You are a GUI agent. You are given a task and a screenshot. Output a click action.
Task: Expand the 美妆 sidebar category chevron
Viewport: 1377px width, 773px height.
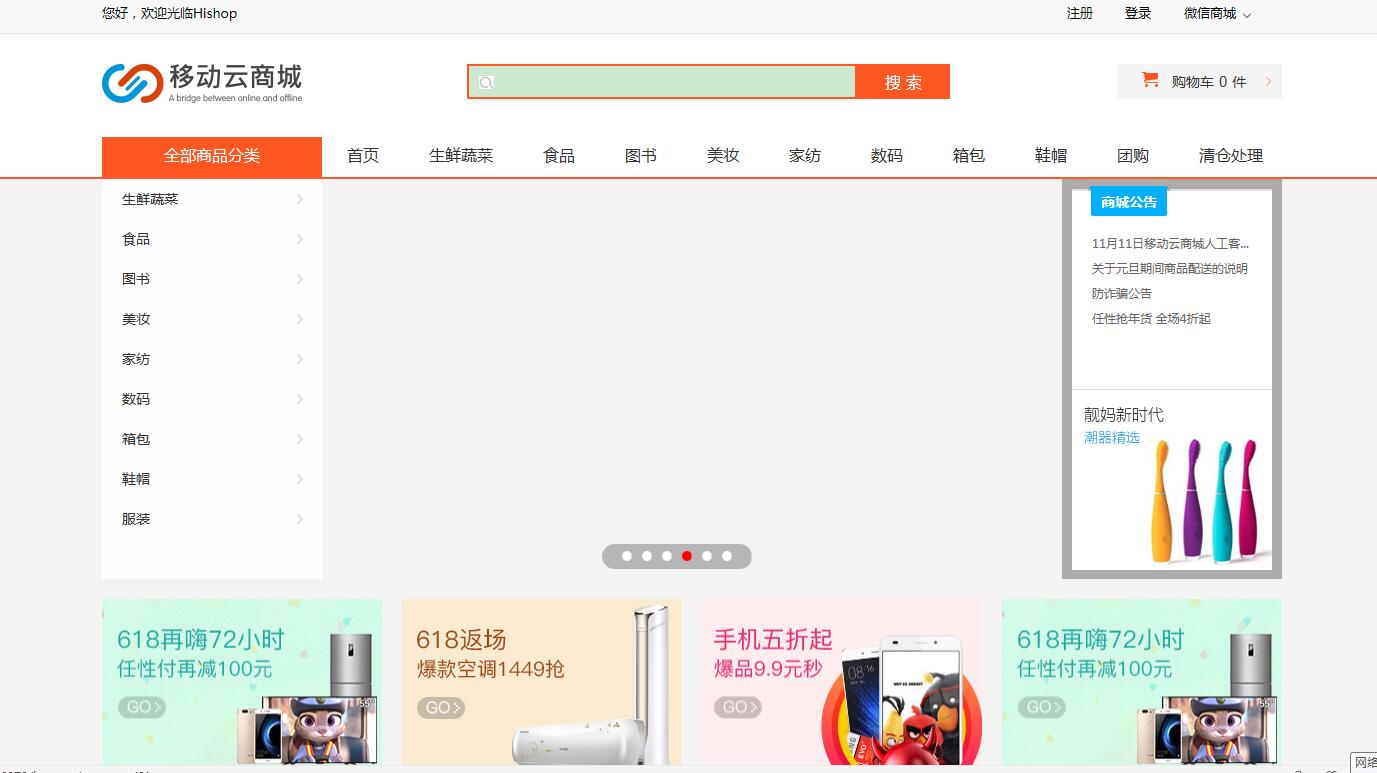[x=300, y=319]
